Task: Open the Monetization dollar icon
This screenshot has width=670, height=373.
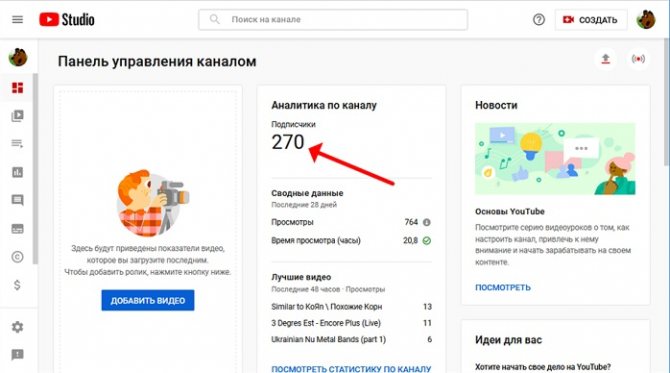Action: tap(18, 285)
